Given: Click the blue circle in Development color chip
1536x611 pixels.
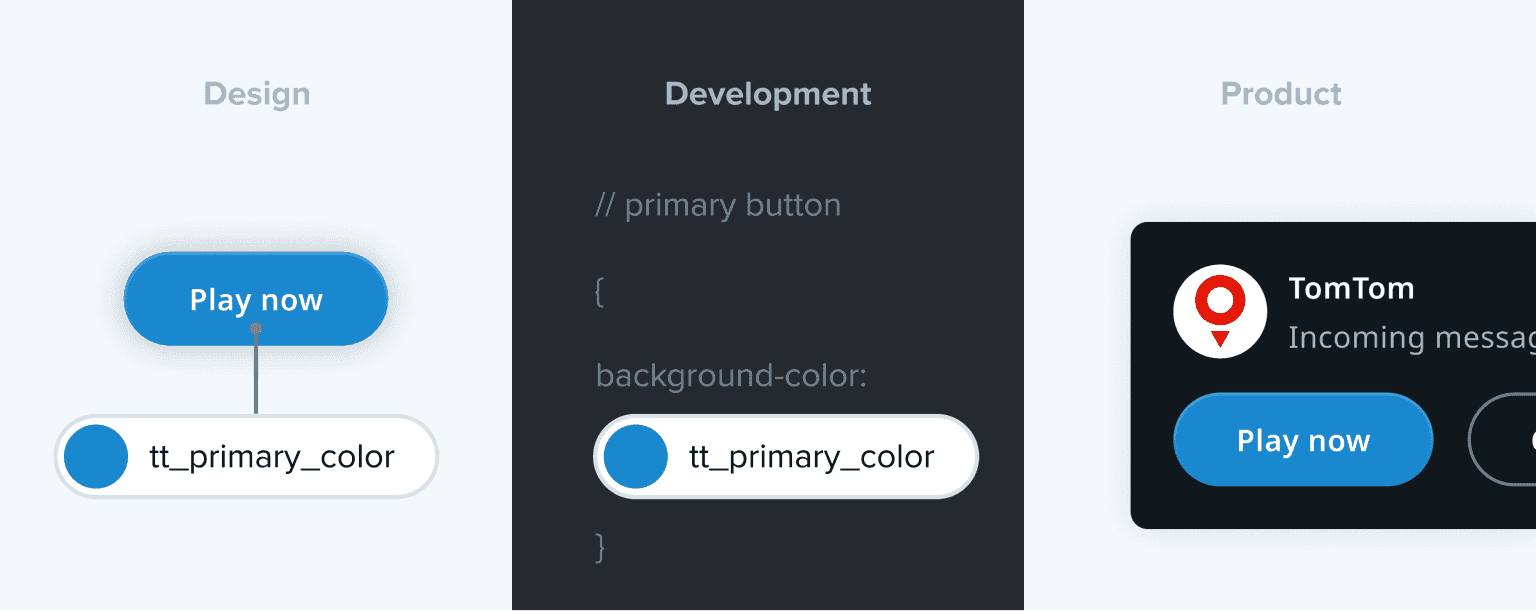Looking at the screenshot, I should pyautogui.click(x=636, y=457).
